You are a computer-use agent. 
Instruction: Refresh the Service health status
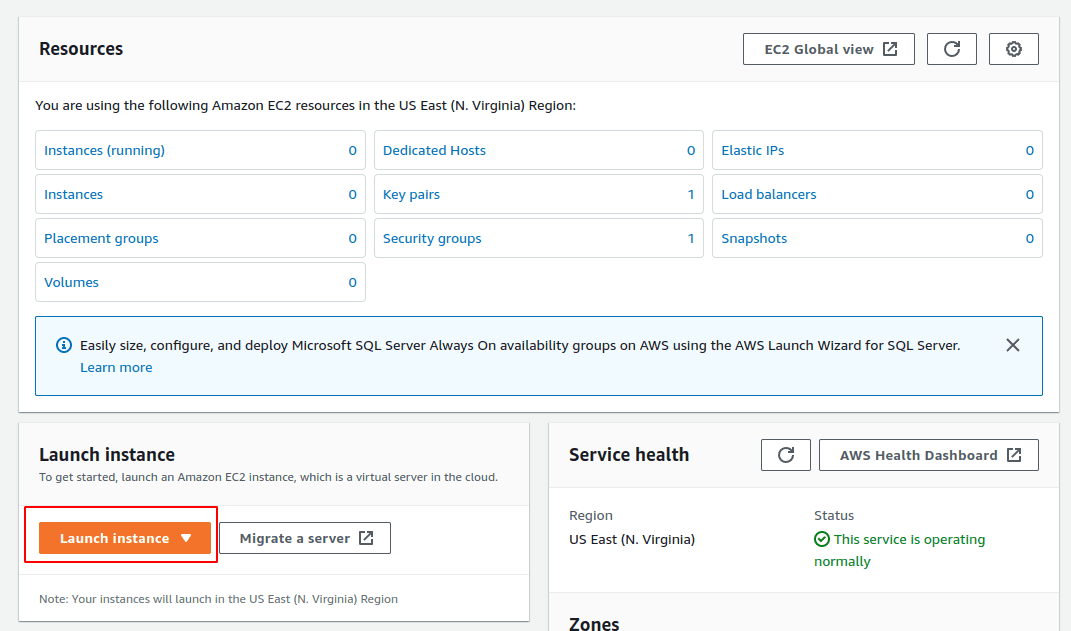pyautogui.click(x=786, y=454)
